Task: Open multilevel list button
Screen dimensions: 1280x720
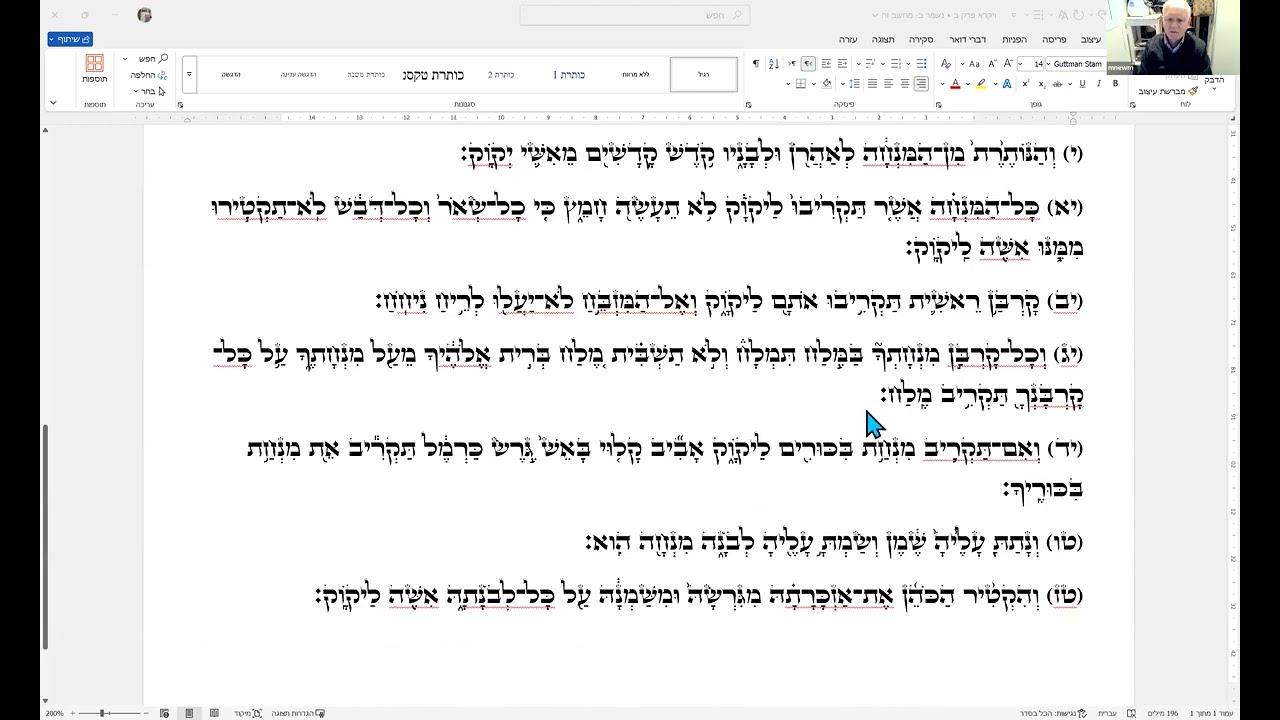Action: pos(870,64)
